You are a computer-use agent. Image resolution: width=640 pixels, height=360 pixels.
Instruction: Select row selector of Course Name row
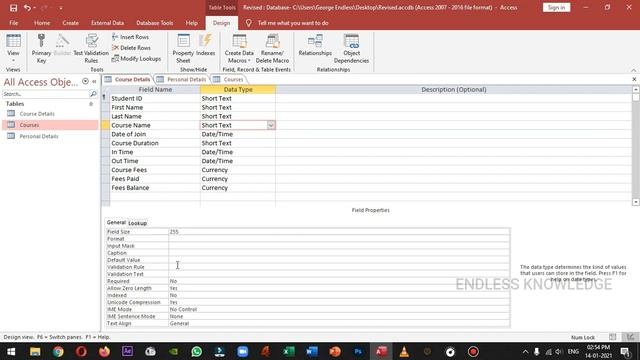[x=105, y=125]
